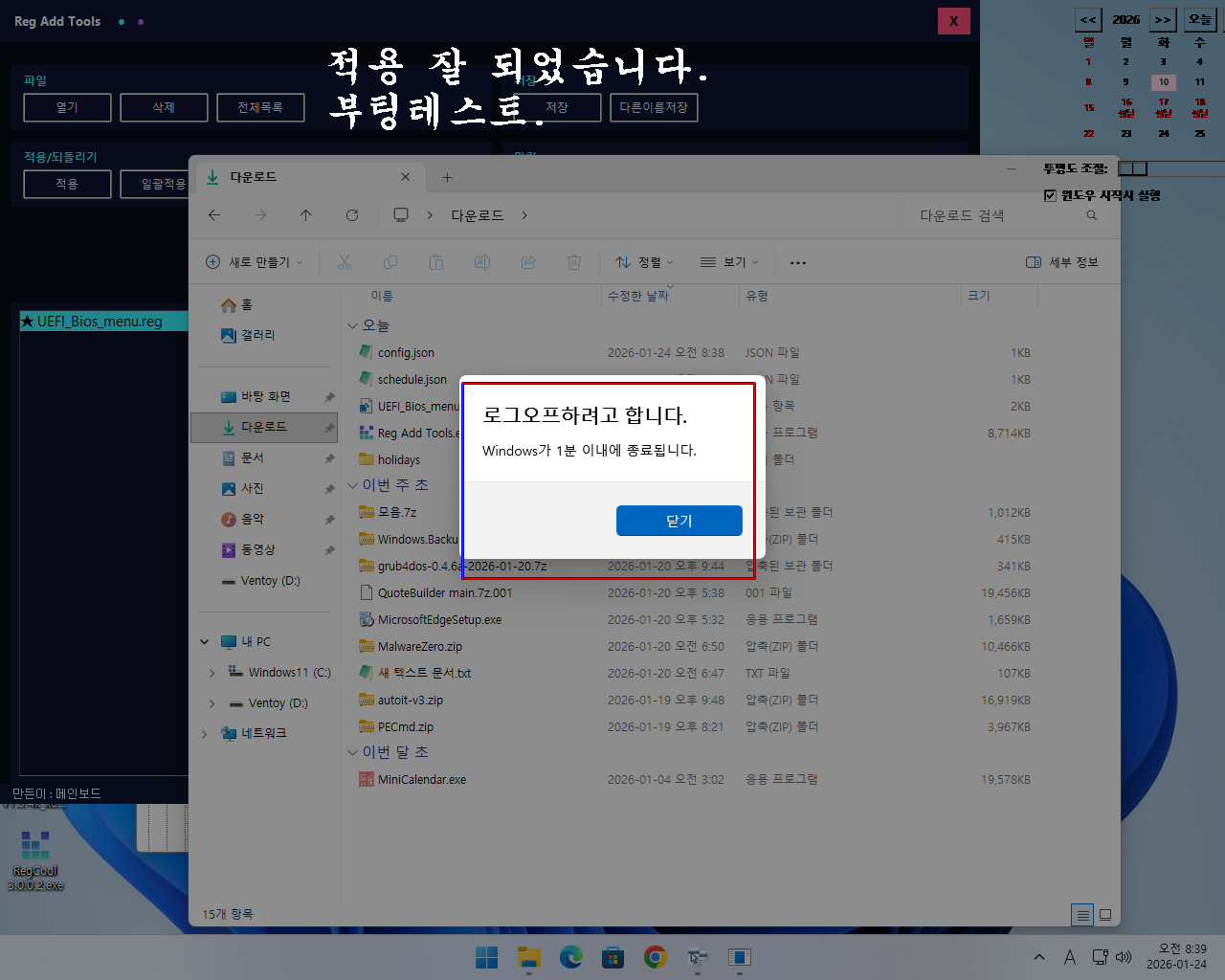
Task: Open 음악 in navigation pane
Action: (252, 519)
